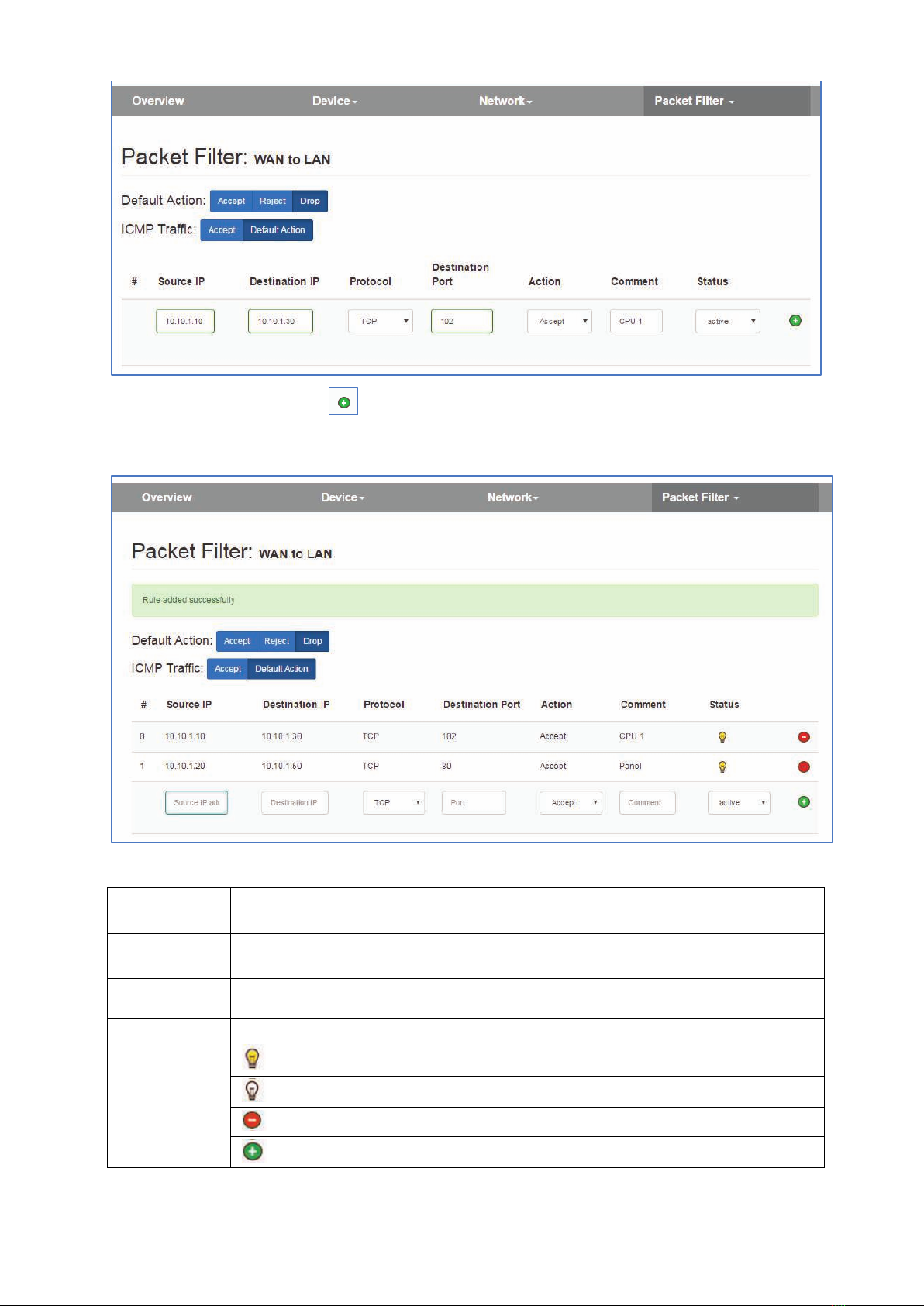924x1306 pixels.
Task: Set ICMP Traffic to Accept in upper screenshot
Action: (222, 230)
